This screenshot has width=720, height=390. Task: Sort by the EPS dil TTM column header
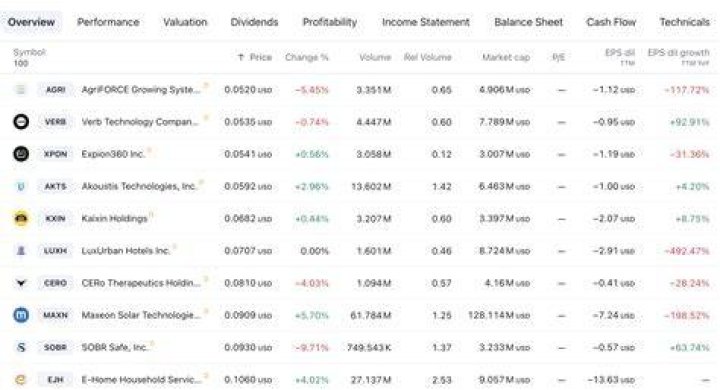[620, 57]
